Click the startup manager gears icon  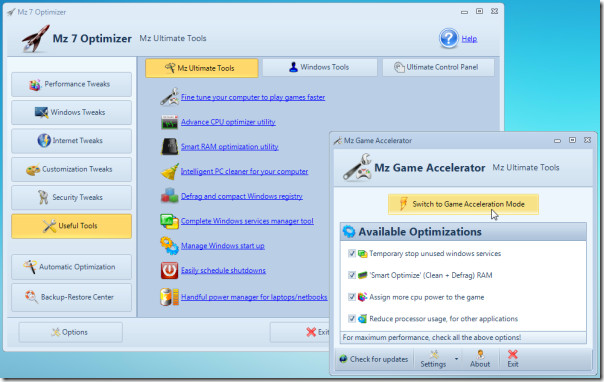coord(169,245)
